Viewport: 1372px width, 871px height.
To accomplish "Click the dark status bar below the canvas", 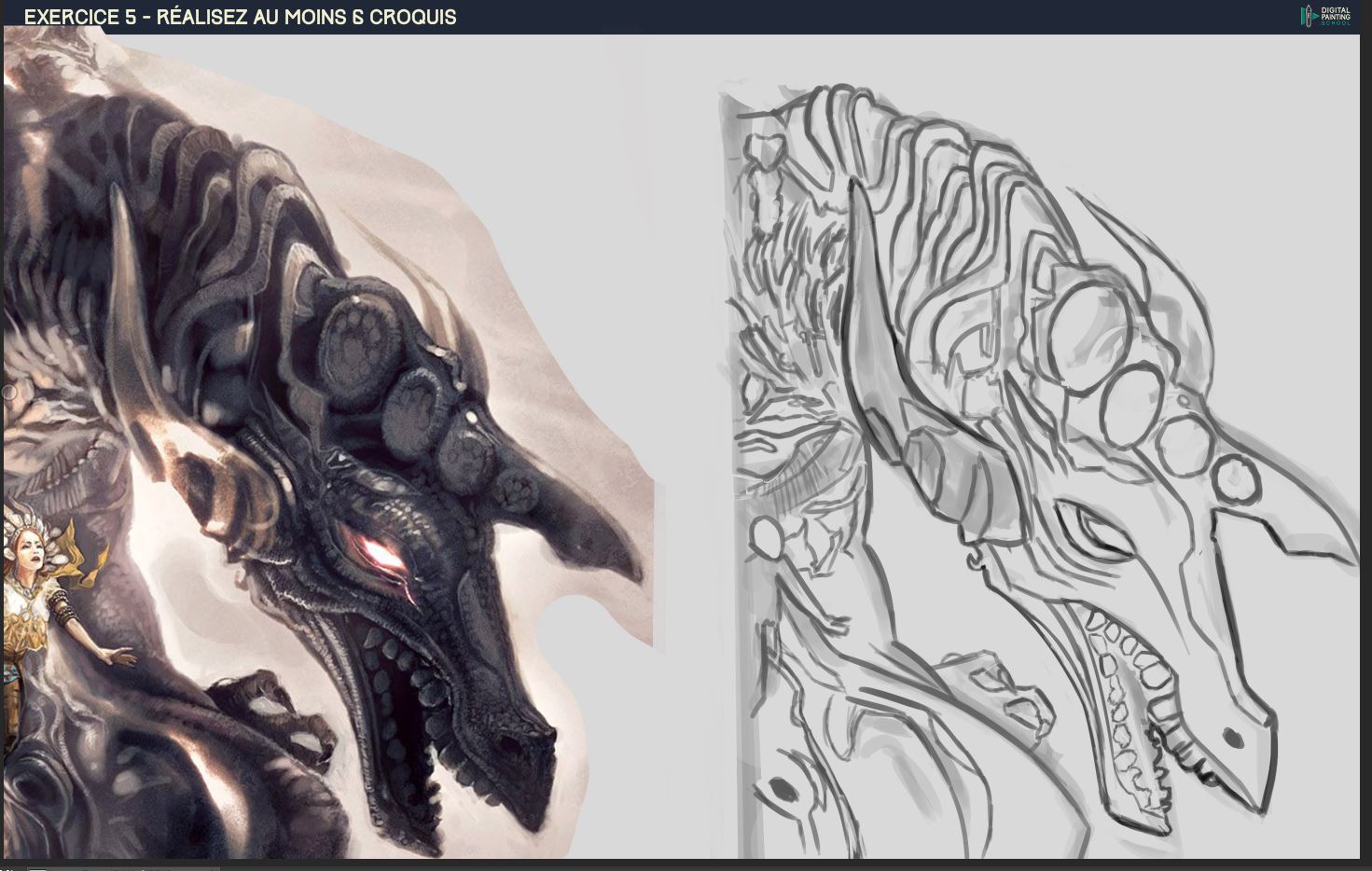I will point(686,864).
